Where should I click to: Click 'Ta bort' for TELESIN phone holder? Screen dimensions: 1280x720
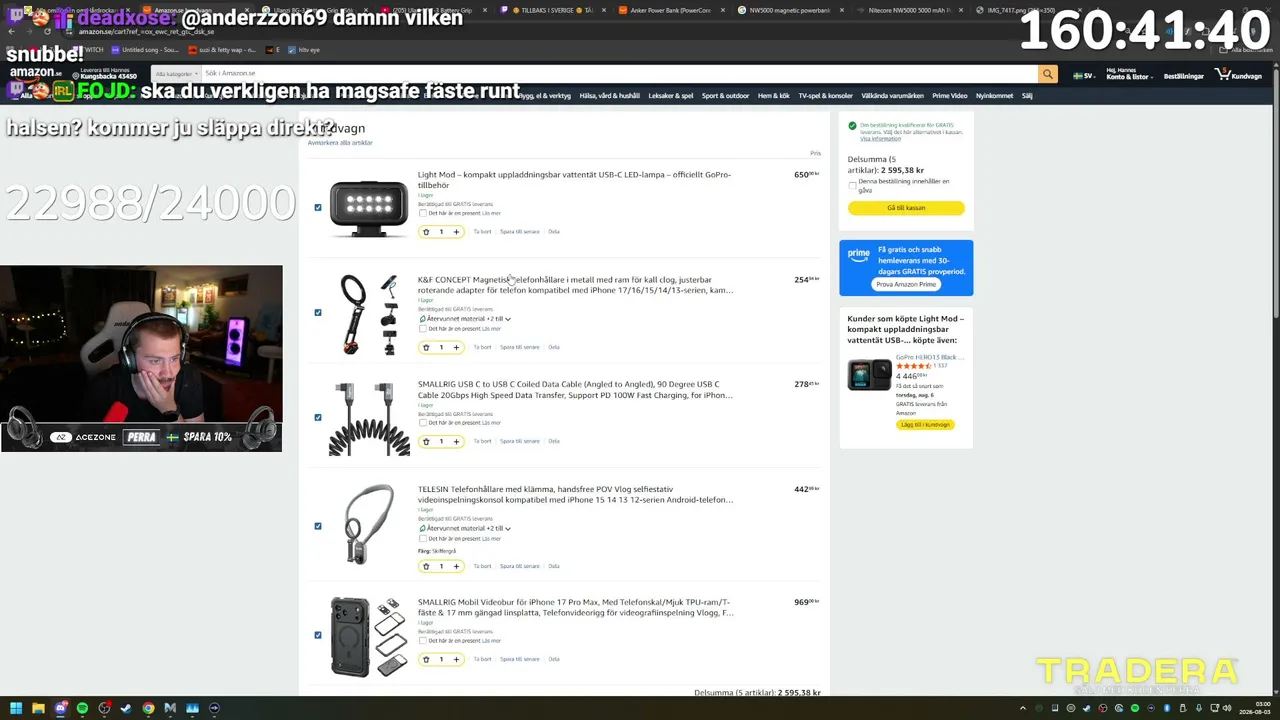pos(482,566)
